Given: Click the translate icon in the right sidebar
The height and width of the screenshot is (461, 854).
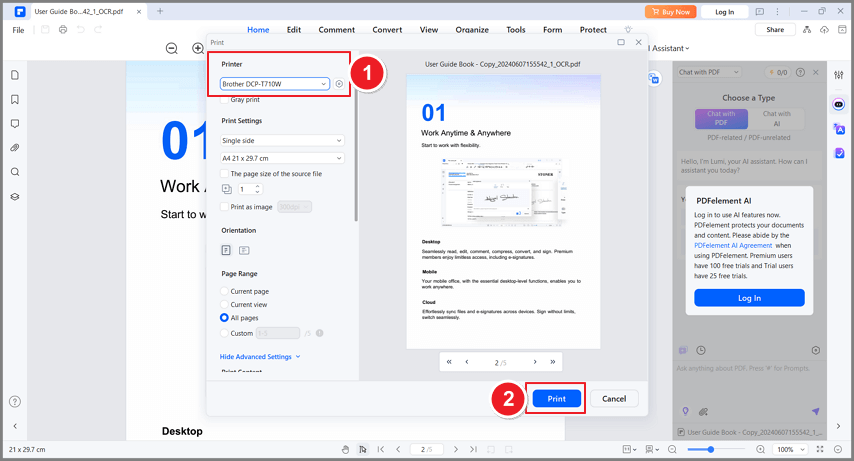Looking at the screenshot, I should (x=839, y=129).
